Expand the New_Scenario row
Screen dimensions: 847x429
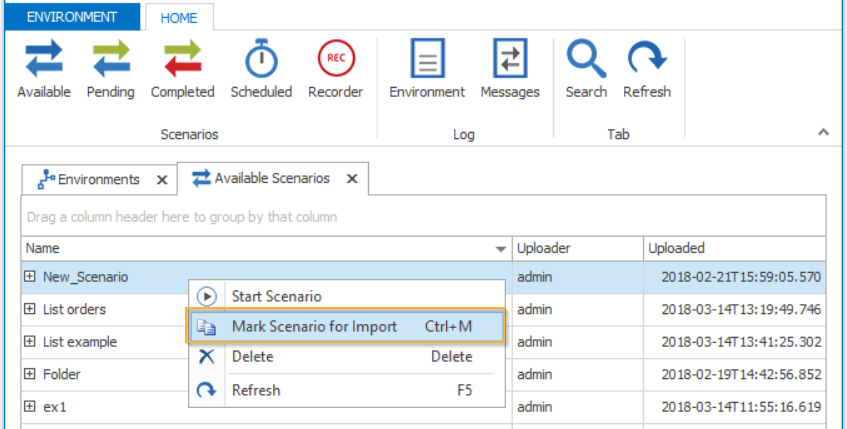click(x=30, y=278)
